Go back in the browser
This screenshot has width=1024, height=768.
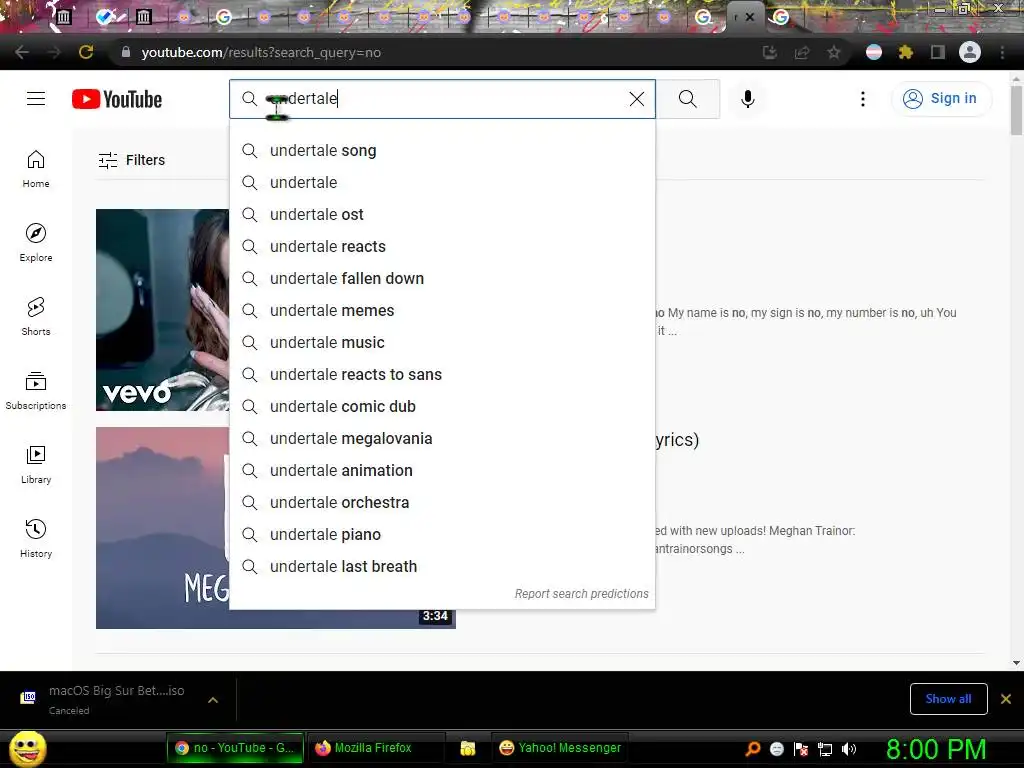pos(22,52)
